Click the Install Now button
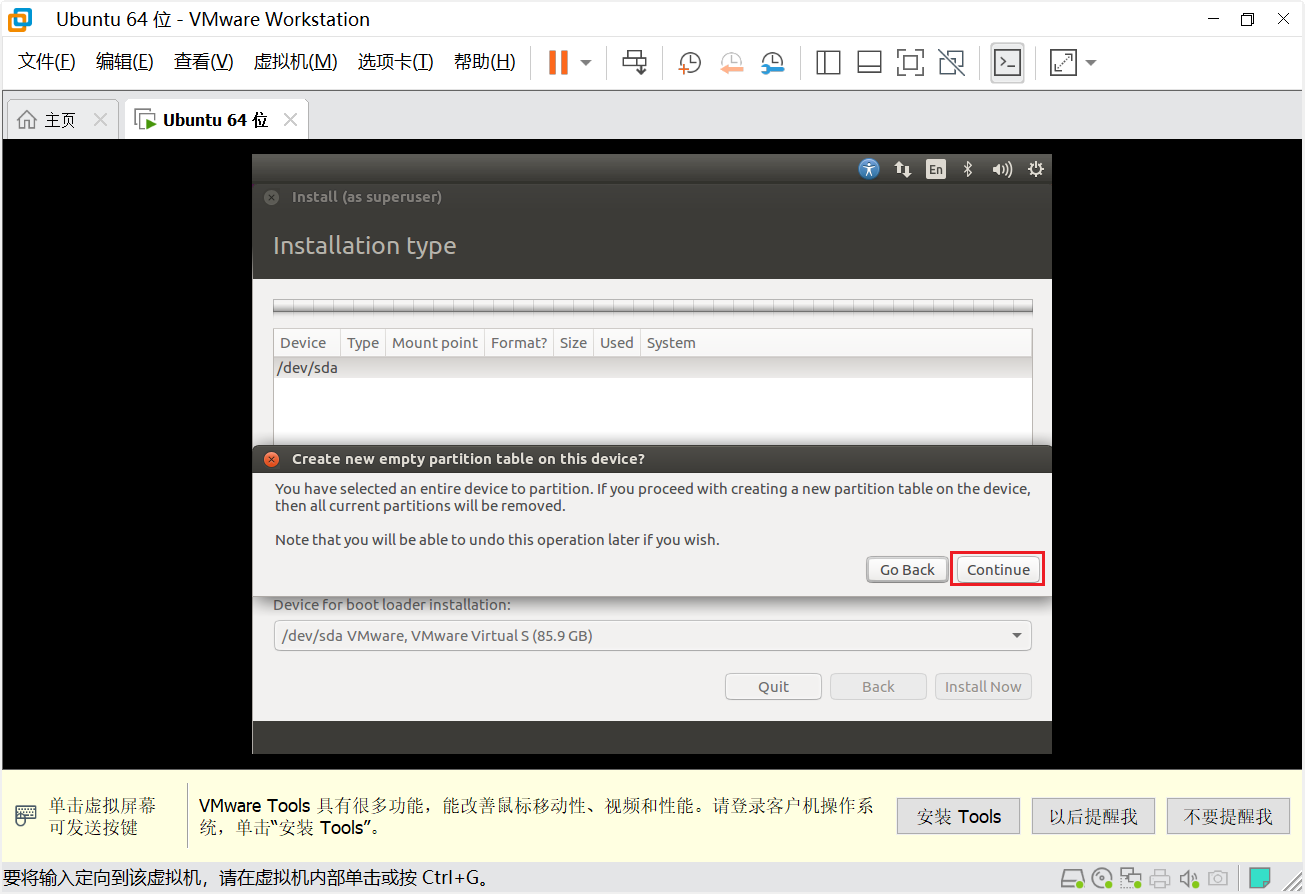This screenshot has height=894, width=1305. (983, 686)
